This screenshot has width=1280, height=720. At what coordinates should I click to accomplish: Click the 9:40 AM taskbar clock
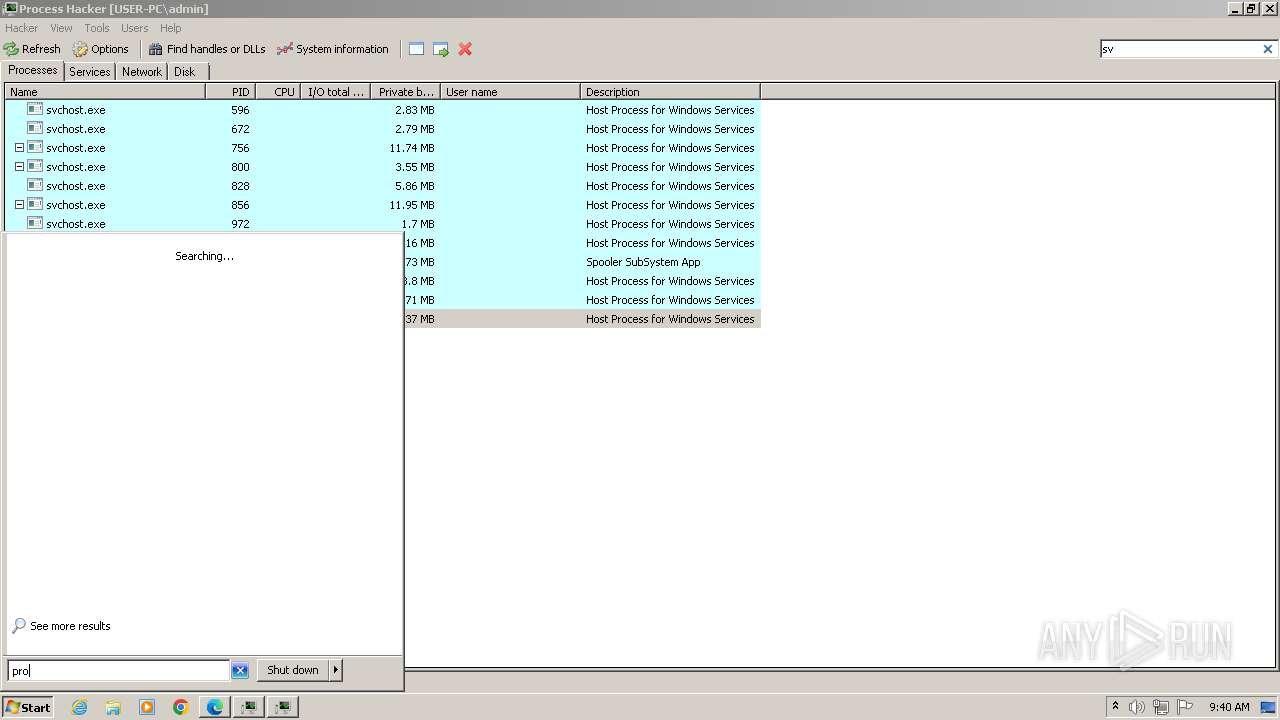point(1229,707)
